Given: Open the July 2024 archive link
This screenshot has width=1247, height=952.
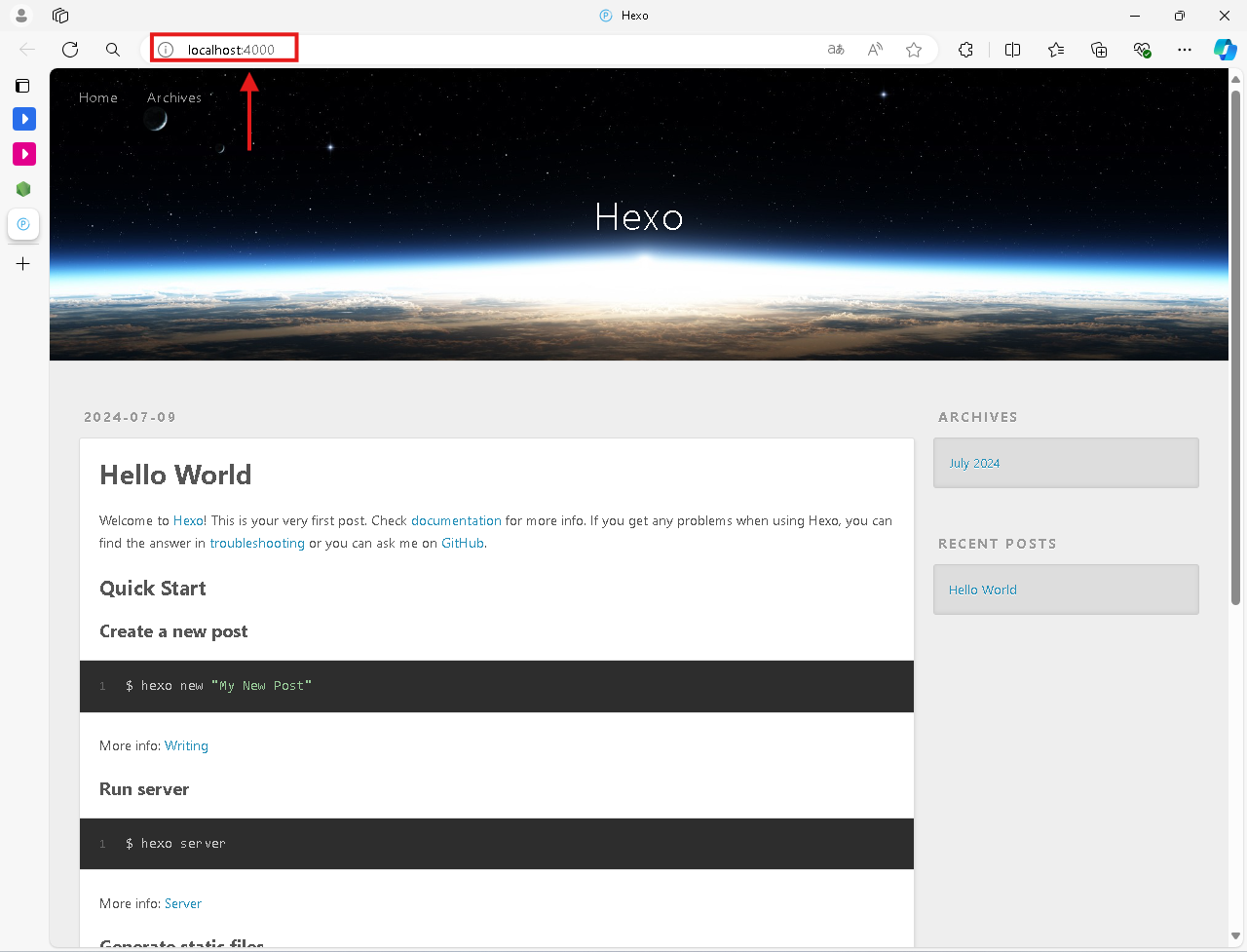Looking at the screenshot, I should [974, 463].
